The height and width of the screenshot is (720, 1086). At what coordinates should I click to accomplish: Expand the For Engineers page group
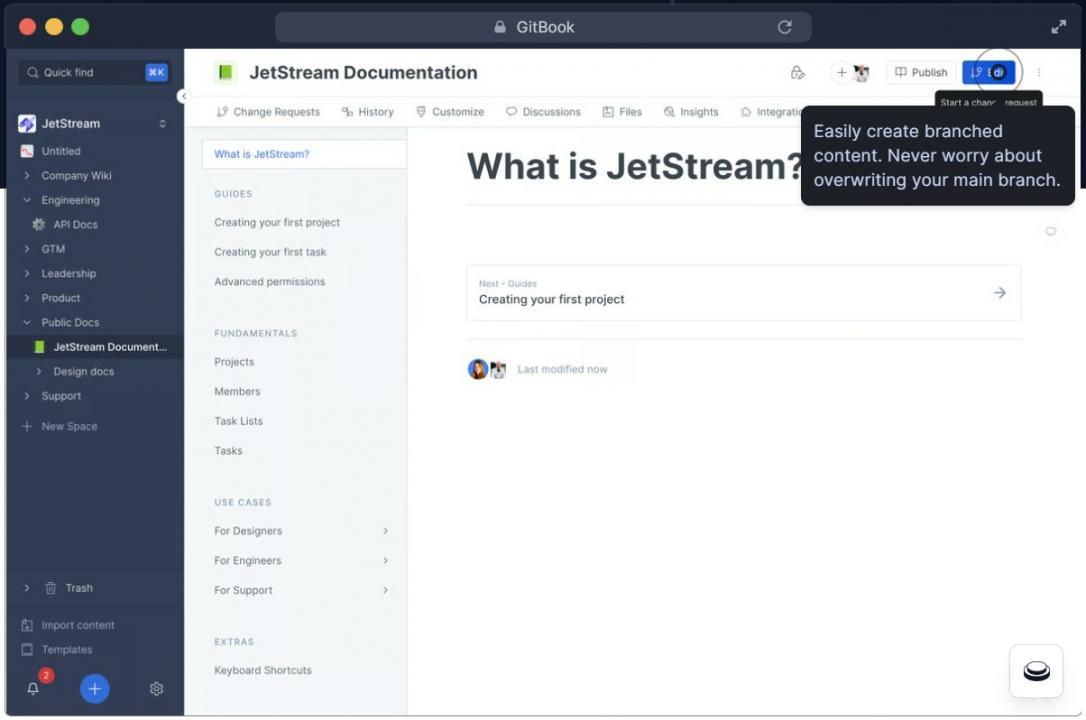pyautogui.click(x=385, y=560)
